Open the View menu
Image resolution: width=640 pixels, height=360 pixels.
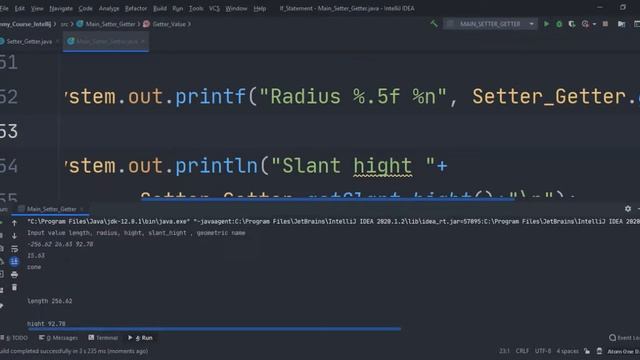pyautogui.click(x=37, y=8)
